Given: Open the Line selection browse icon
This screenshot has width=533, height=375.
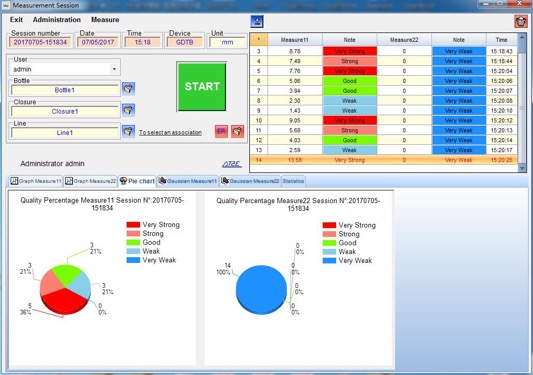Looking at the screenshot, I should point(128,131).
